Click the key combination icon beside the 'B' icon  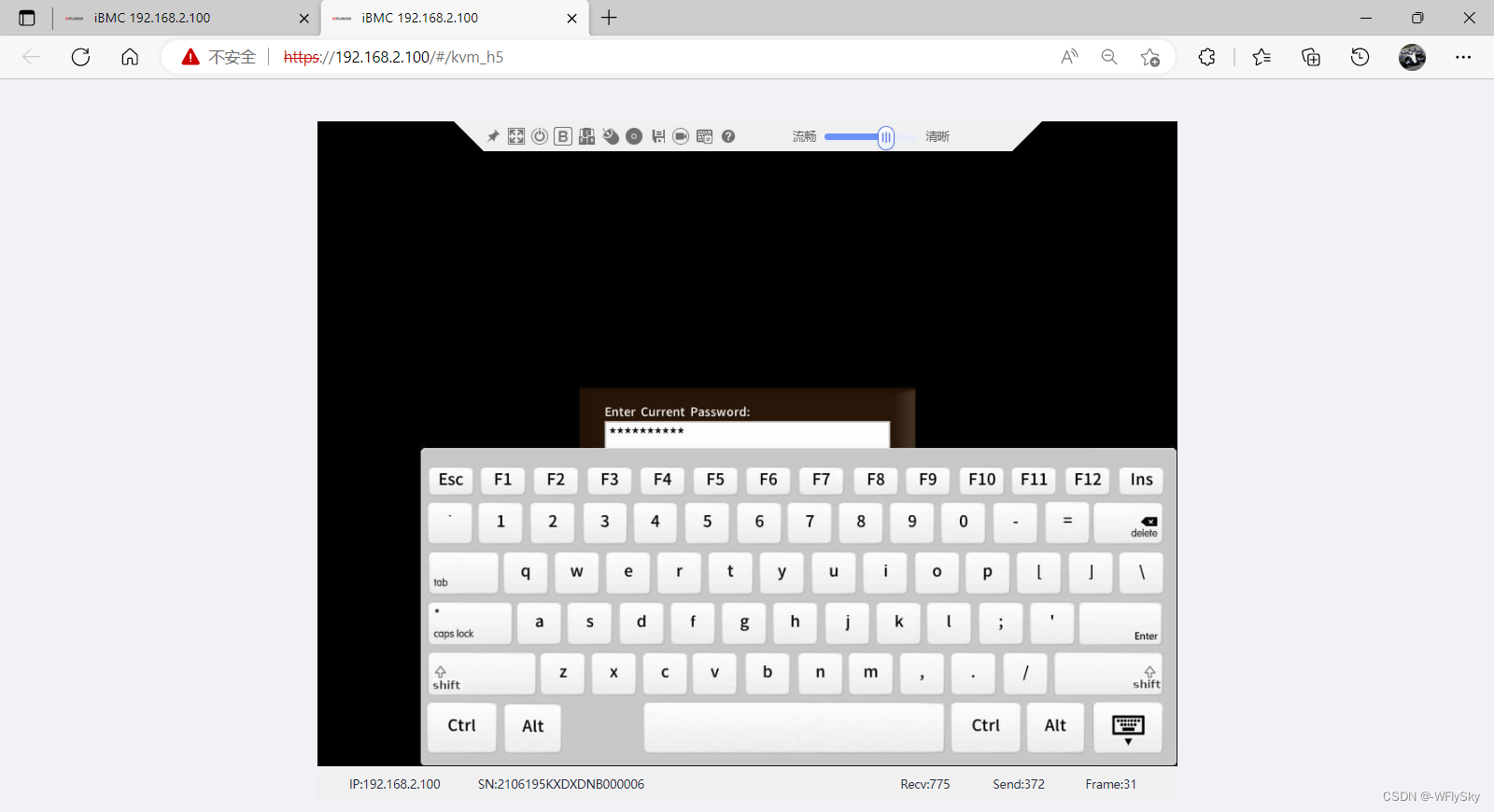click(x=586, y=136)
